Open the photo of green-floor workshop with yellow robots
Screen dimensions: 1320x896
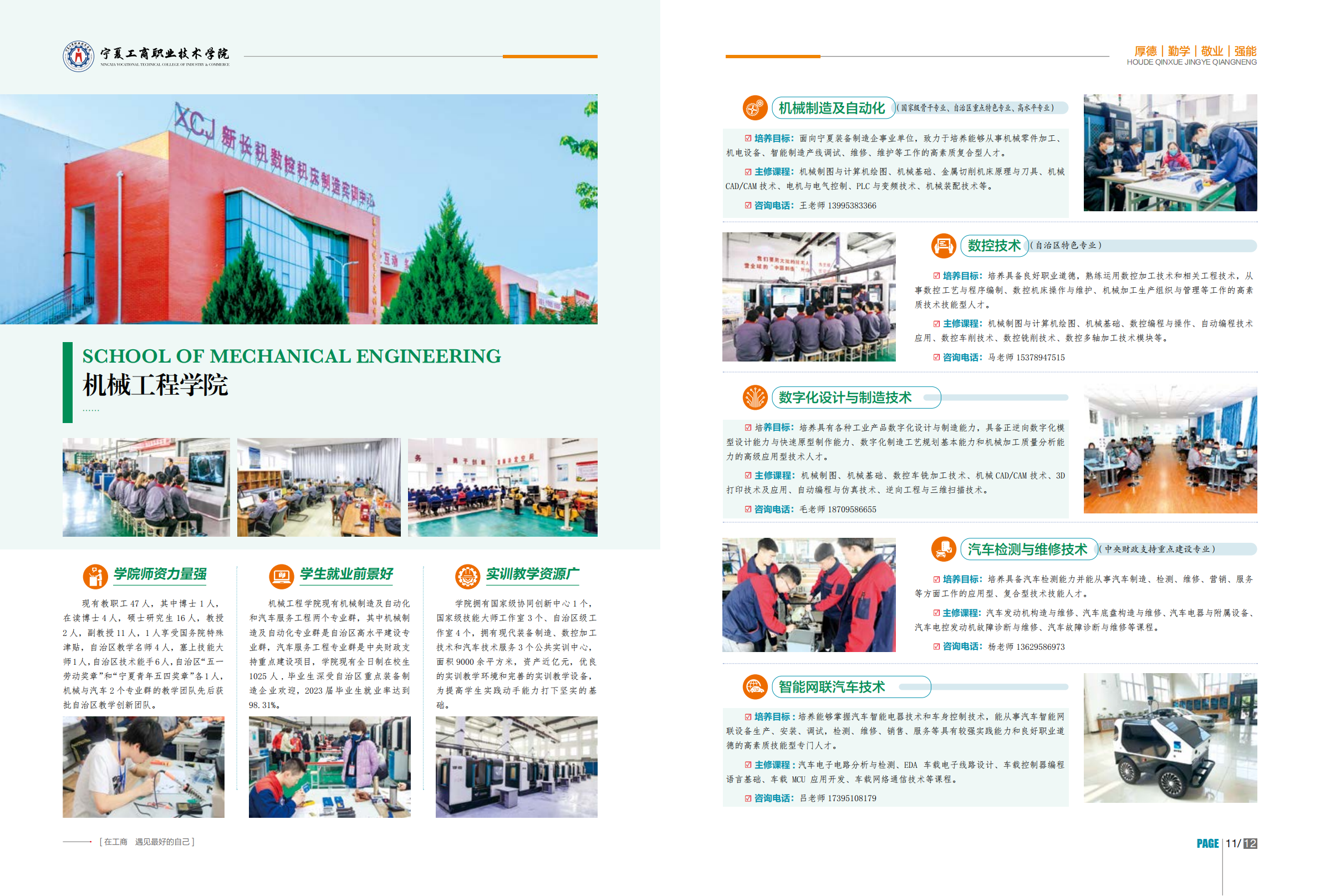point(503,487)
